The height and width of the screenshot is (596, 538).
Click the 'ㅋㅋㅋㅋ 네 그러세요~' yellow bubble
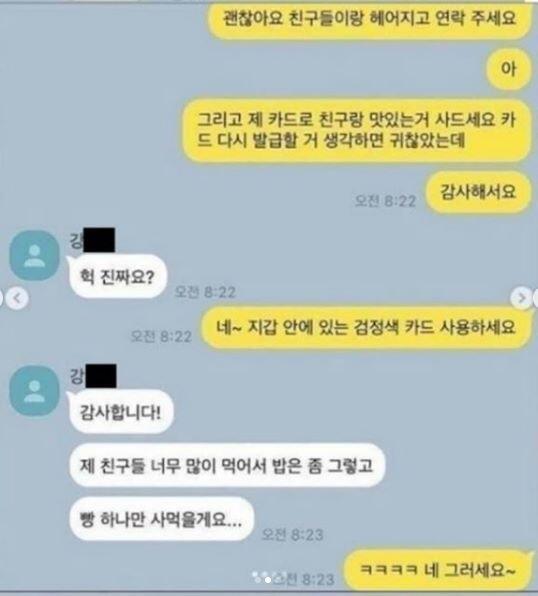pyautogui.click(x=438, y=570)
